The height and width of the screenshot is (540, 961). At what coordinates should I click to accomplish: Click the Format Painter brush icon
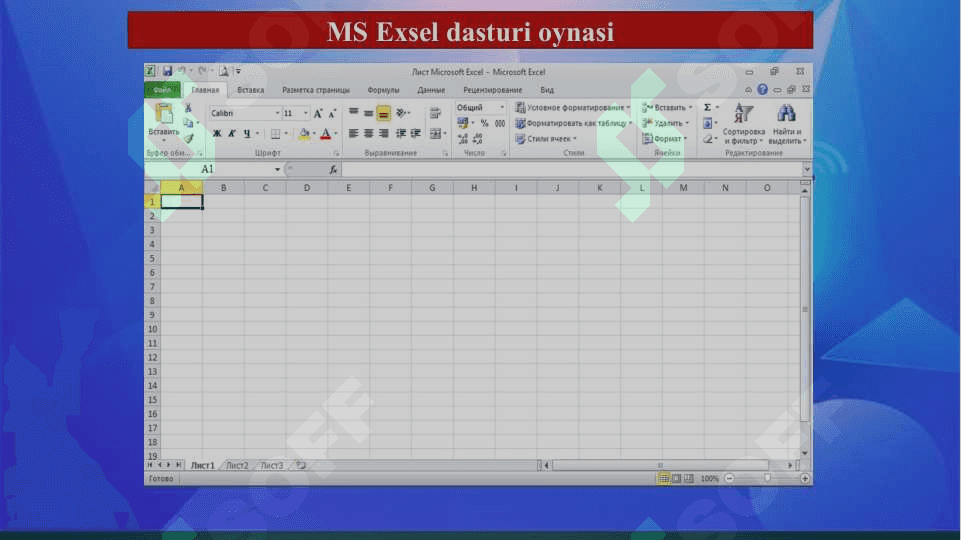point(189,139)
